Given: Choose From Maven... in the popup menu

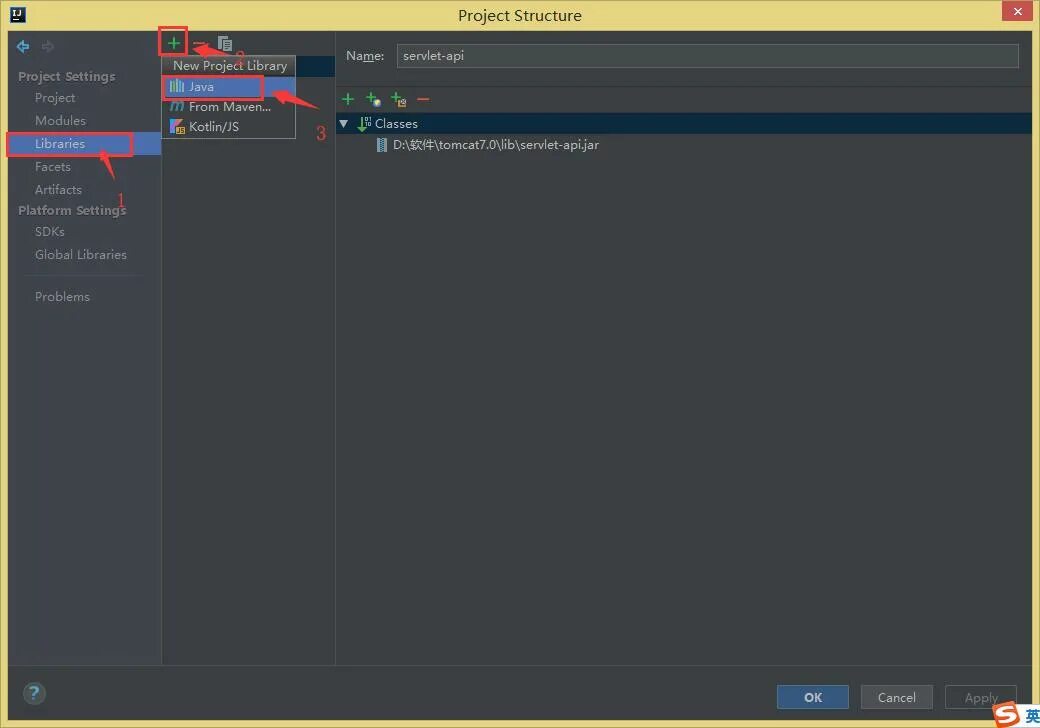Looking at the screenshot, I should tap(229, 107).
